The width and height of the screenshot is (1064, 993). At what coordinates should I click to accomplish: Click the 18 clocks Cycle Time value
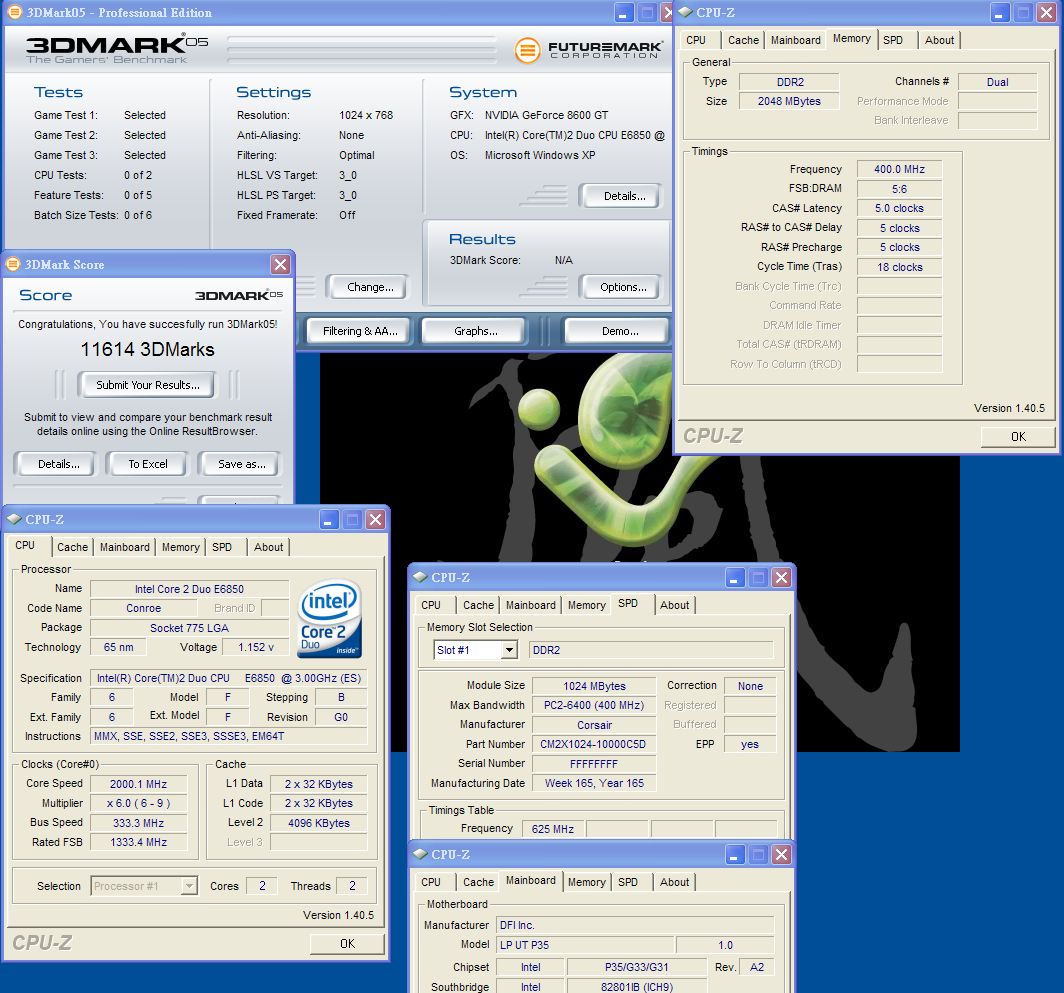click(x=899, y=267)
